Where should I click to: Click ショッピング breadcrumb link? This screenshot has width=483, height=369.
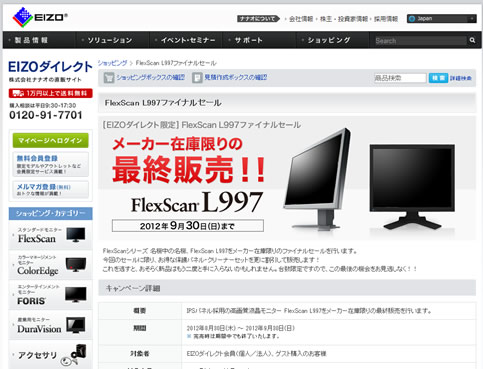(x=112, y=63)
